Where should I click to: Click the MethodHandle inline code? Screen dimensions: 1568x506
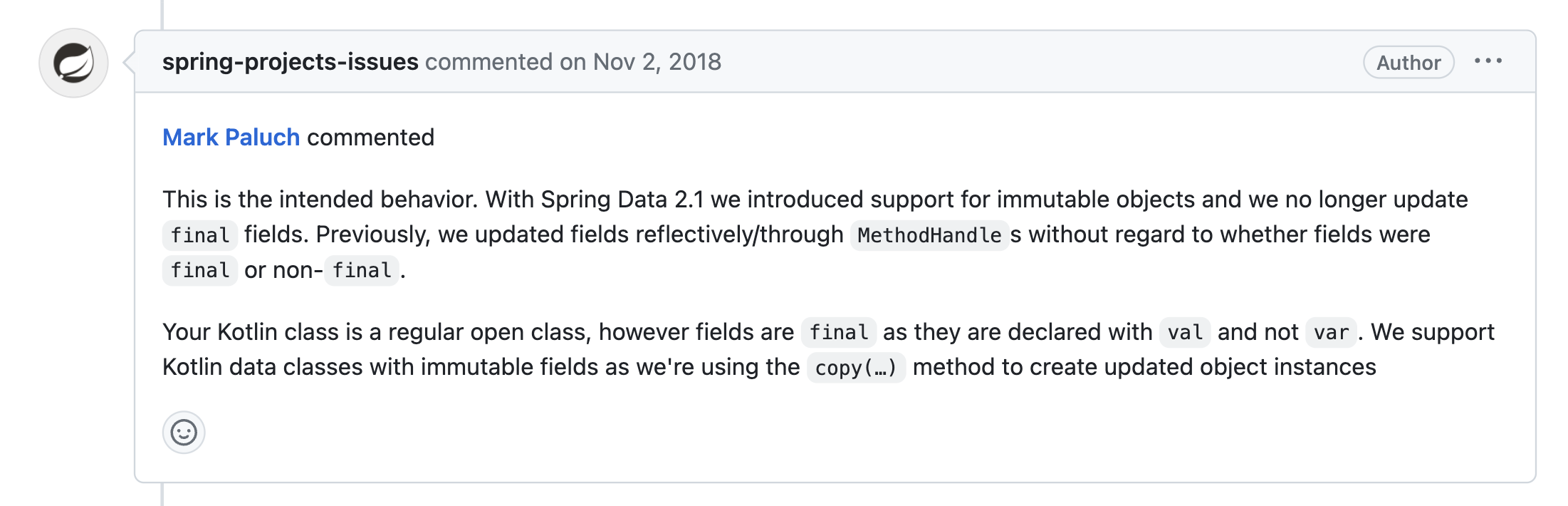pos(929,235)
